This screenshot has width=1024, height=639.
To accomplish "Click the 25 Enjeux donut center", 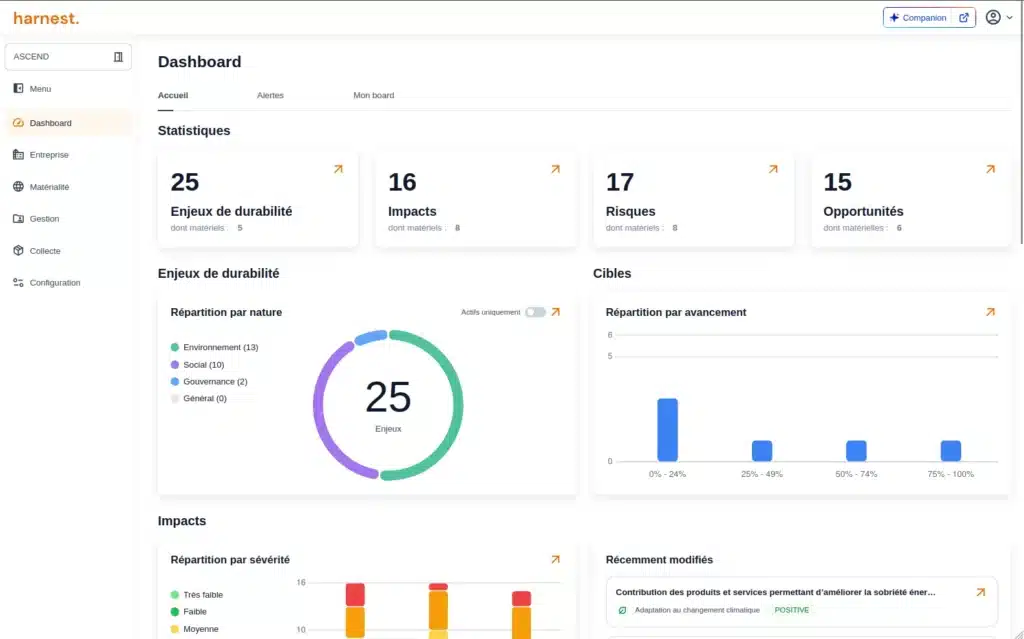I will 388,405.
